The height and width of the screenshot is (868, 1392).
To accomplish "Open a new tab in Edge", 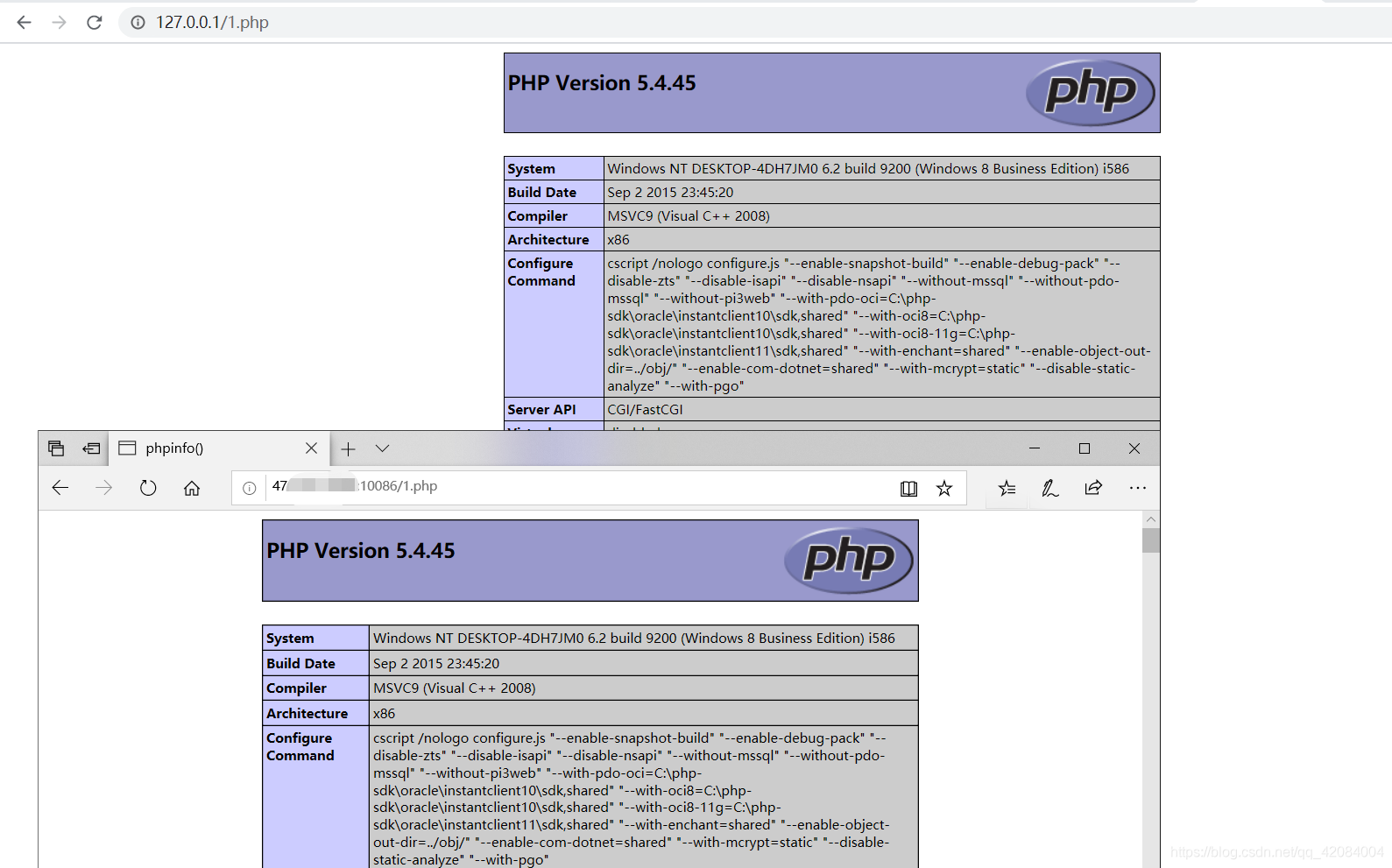I will pyautogui.click(x=348, y=449).
